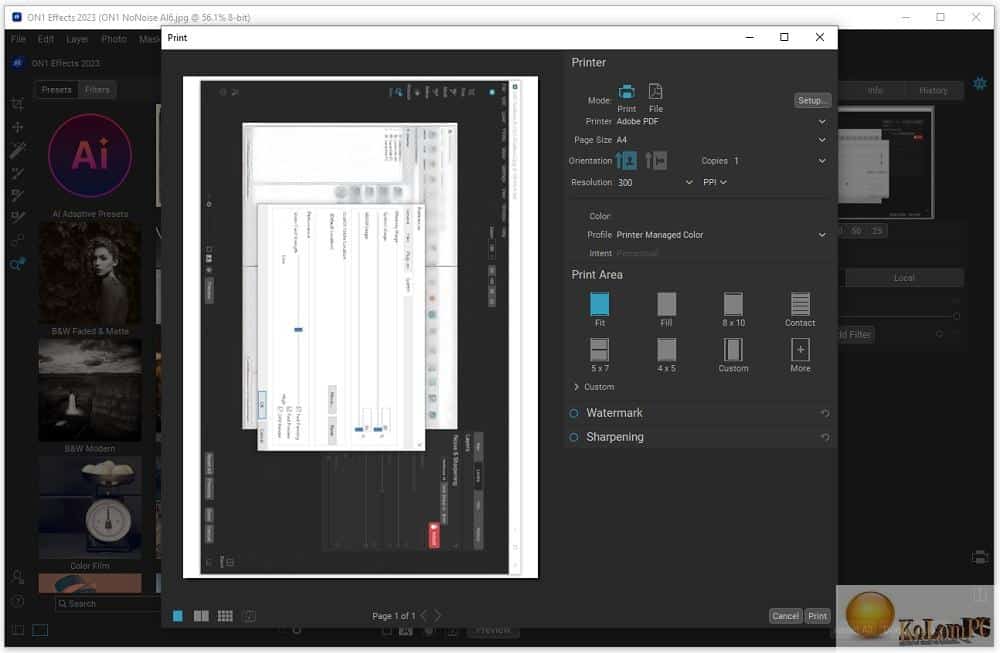
Task: Select the Custom print area icon
Action: pos(733,349)
